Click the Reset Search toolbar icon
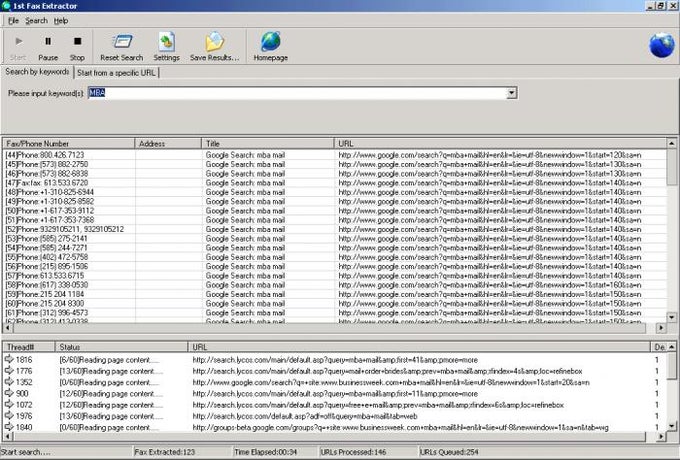This screenshot has height=460, width=680. point(122,42)
